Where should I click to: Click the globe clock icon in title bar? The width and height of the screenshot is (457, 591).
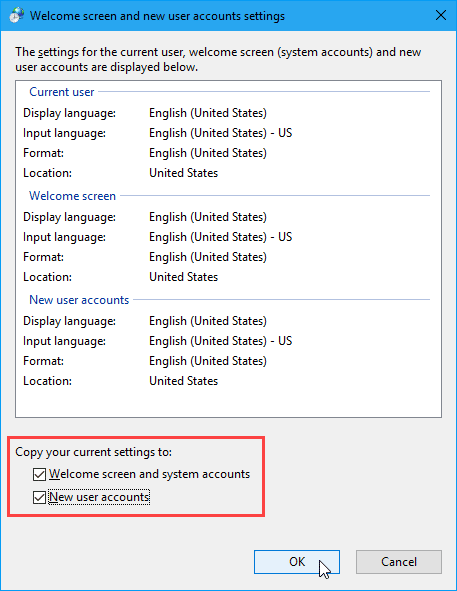point(16,15)
